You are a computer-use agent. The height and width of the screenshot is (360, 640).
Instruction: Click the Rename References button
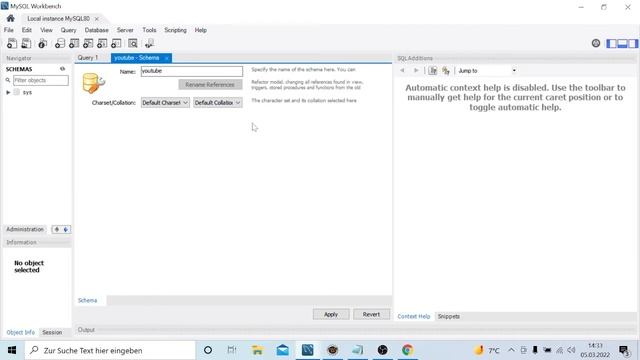(x=210, y=84)
